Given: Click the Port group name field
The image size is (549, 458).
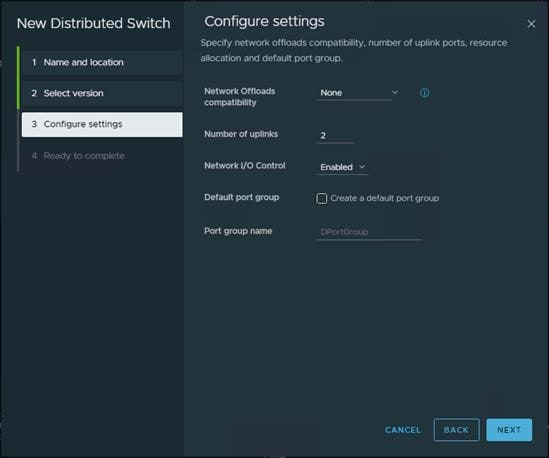Looking at the screenshot, I should [x=369, y=232].
